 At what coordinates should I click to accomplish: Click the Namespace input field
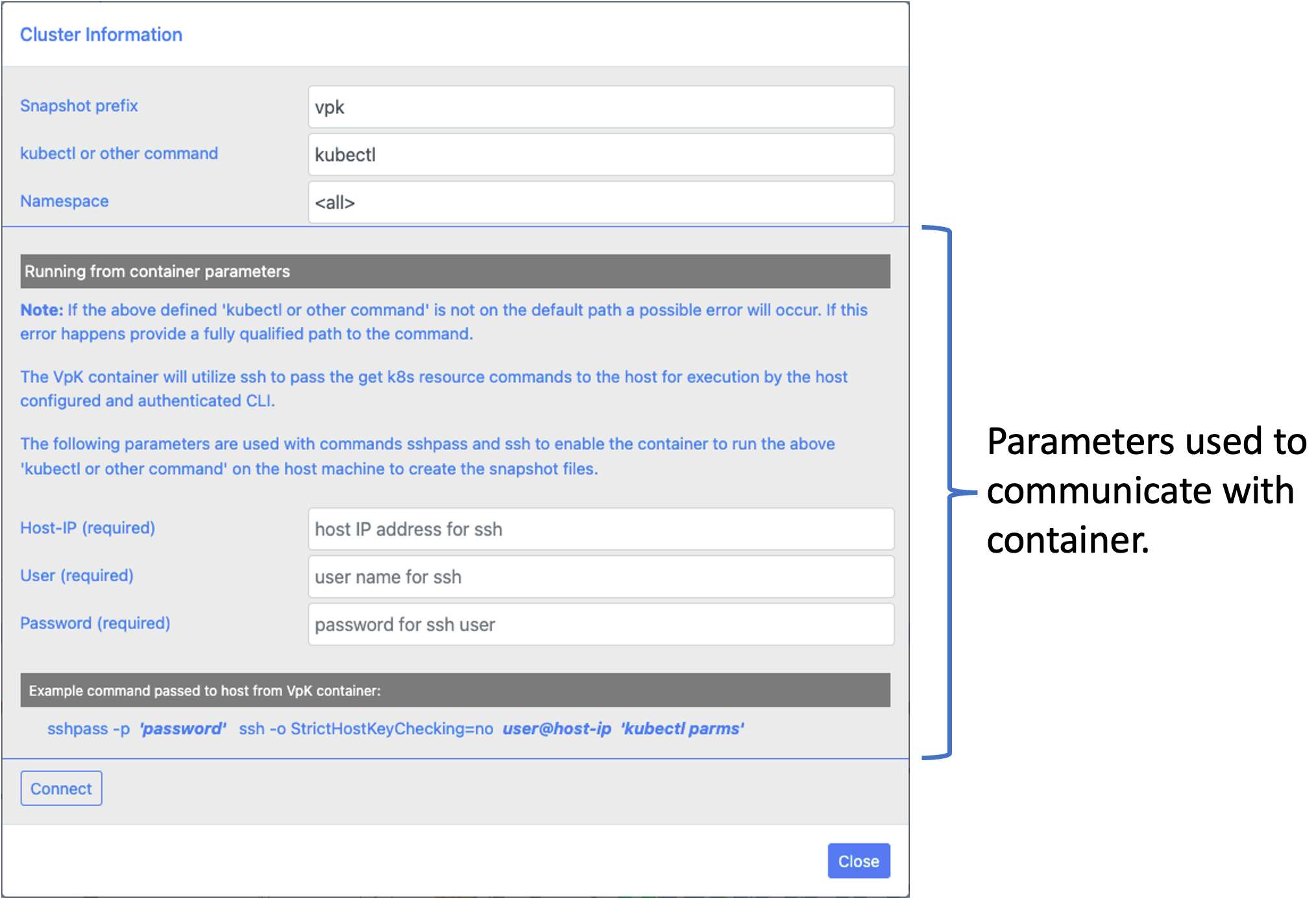pyautogui.click(x=600, y=202)
